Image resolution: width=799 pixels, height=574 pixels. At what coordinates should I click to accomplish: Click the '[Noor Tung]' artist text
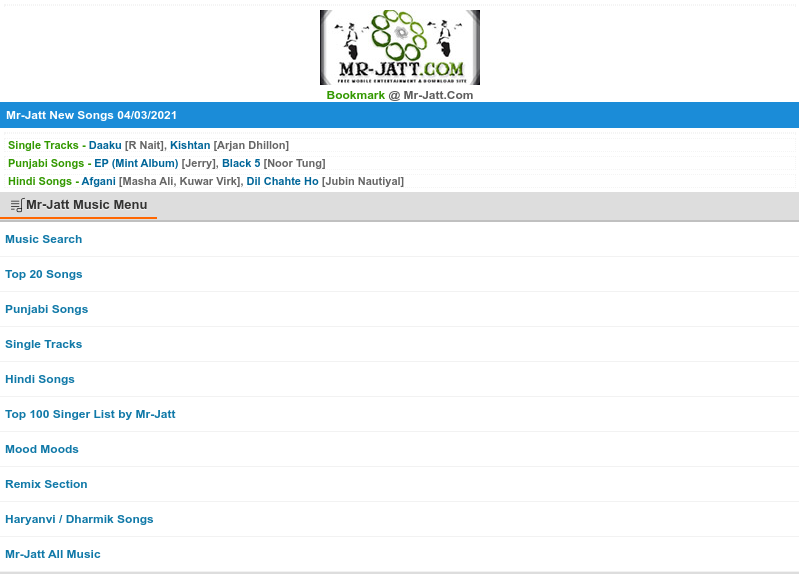[294, 163]
